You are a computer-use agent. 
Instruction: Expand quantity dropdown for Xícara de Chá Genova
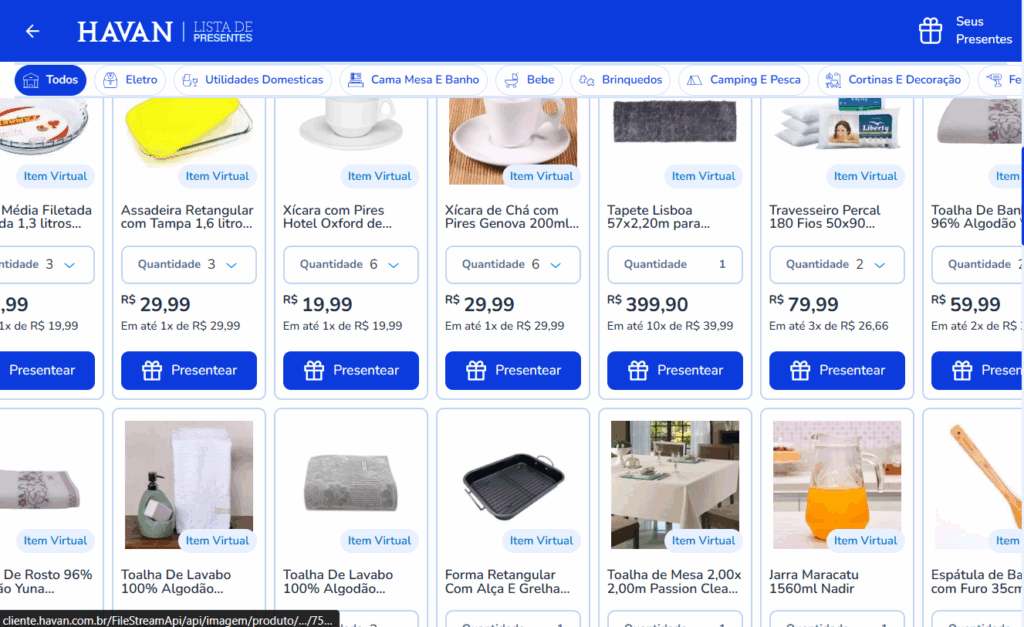(x=513, y=265)
